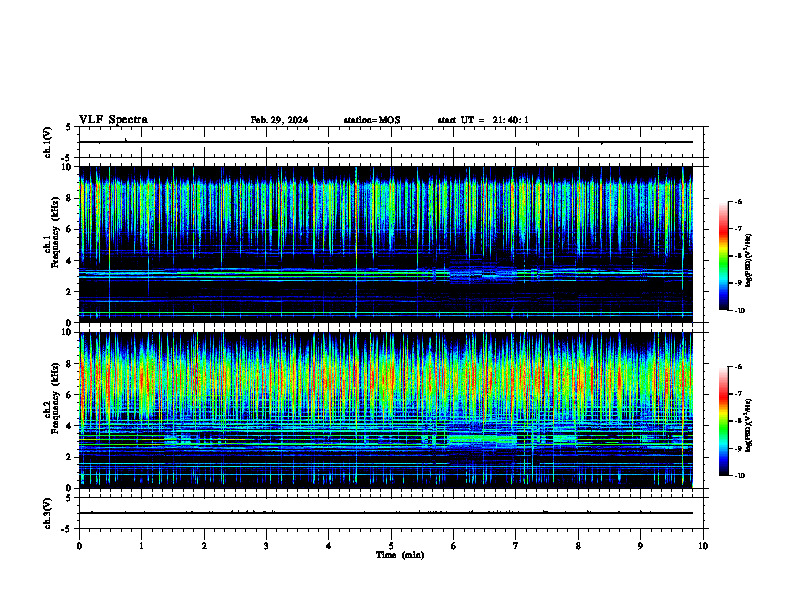Select the "start UT = 21:40: 1" text
The image size is (792, 612).
pos(483,120)
